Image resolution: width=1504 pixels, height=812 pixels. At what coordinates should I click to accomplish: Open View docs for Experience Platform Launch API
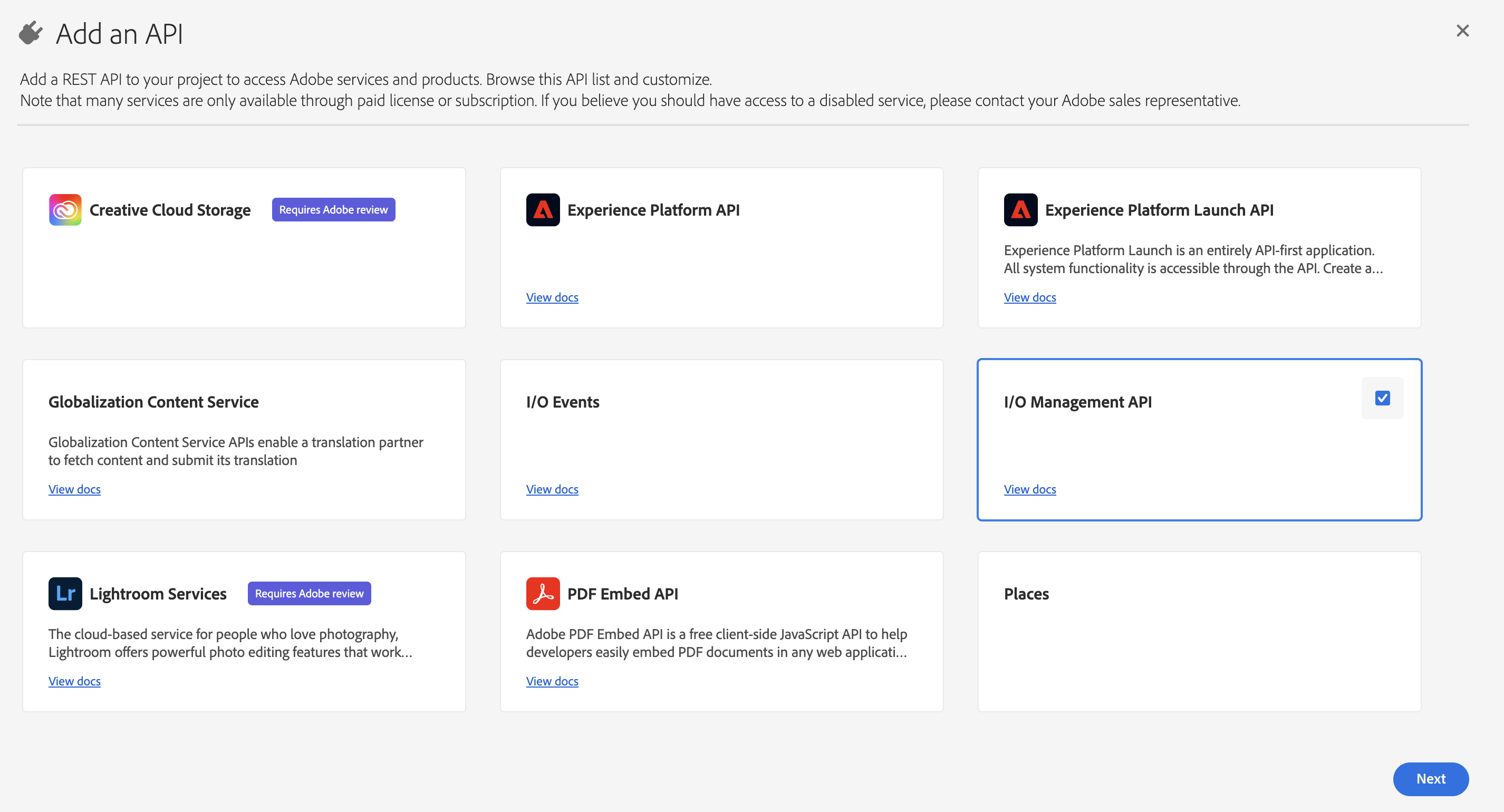[x=1029, y=297]
